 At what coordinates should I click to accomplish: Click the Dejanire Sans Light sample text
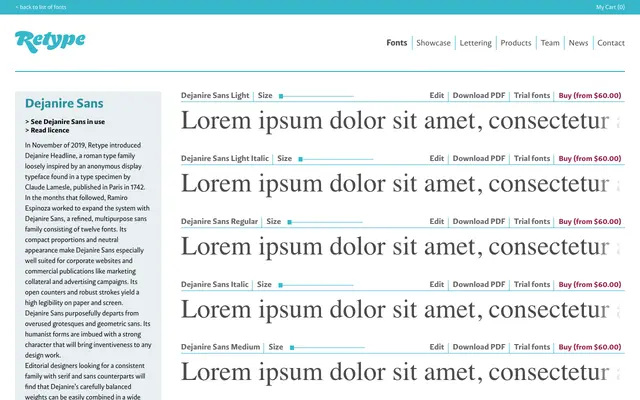pos(402,121)
